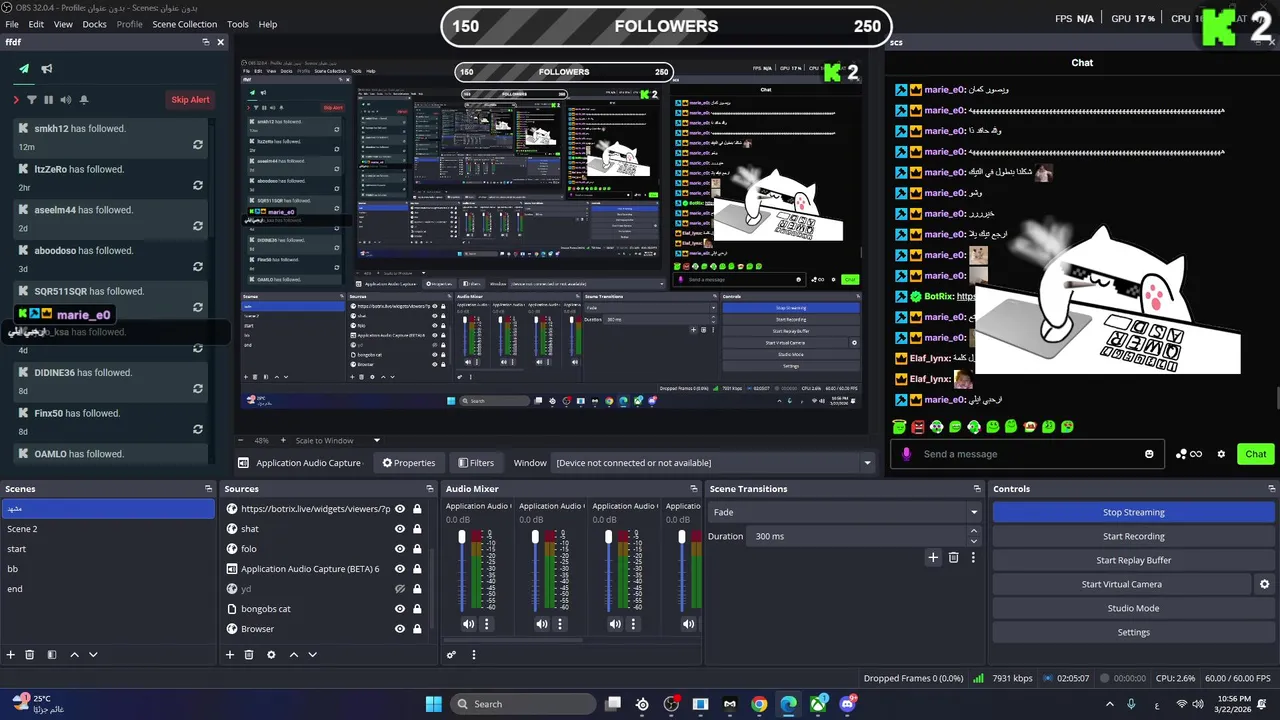Unlock the Application Audio Capture (BETA) 6 source
Screen dimensions: 1280x720
[417, 569]
